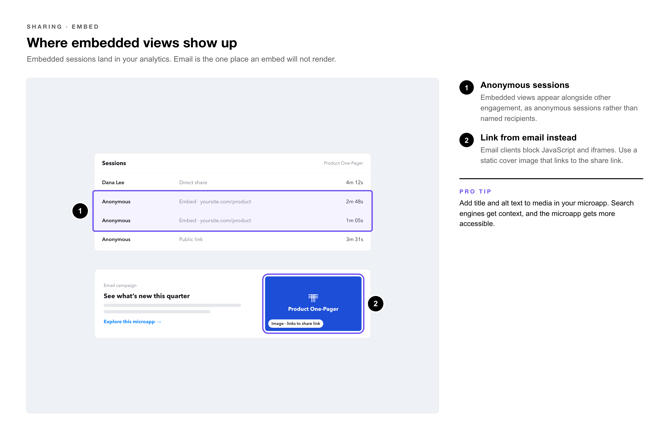Click the 2m 48s duration value
670x430 pixels.
pyautogui.click(x=354, y=201)
